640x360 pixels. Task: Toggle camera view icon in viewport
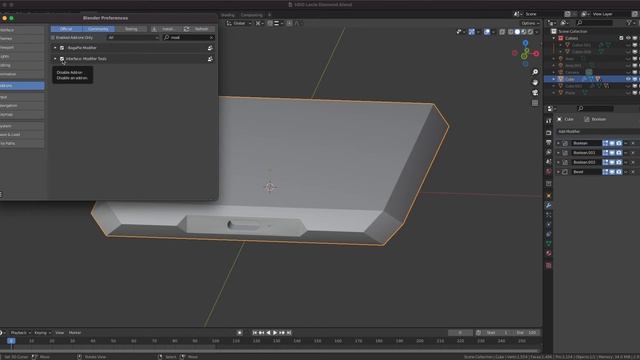point(535,93)
